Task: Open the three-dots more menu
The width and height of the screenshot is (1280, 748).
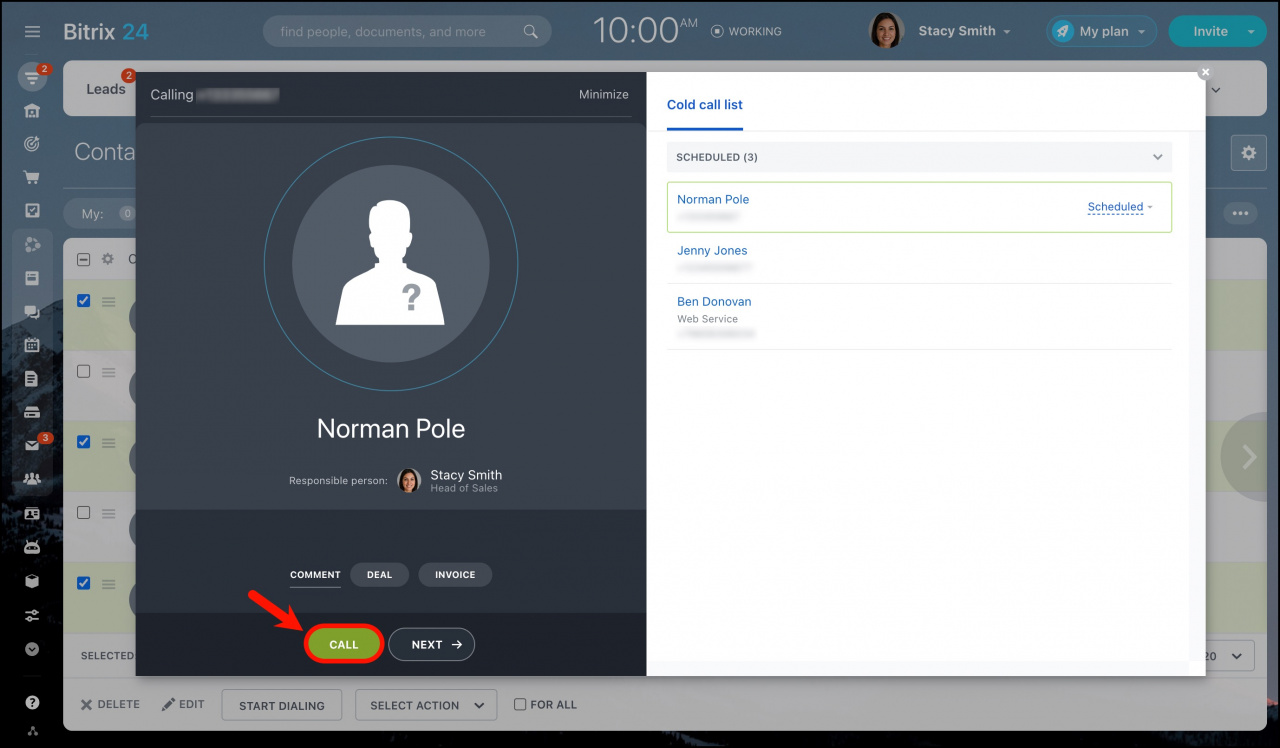Action: pyautogui.click(x=1241, y=213)
